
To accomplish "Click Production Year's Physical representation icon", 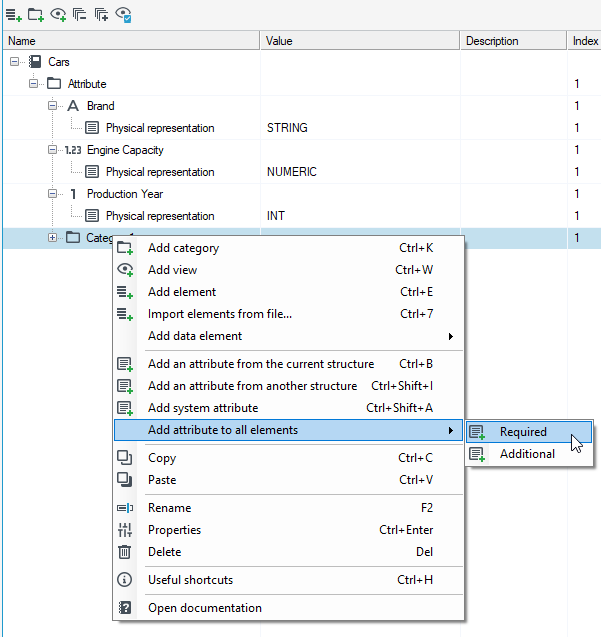I will tap(92, 216).
